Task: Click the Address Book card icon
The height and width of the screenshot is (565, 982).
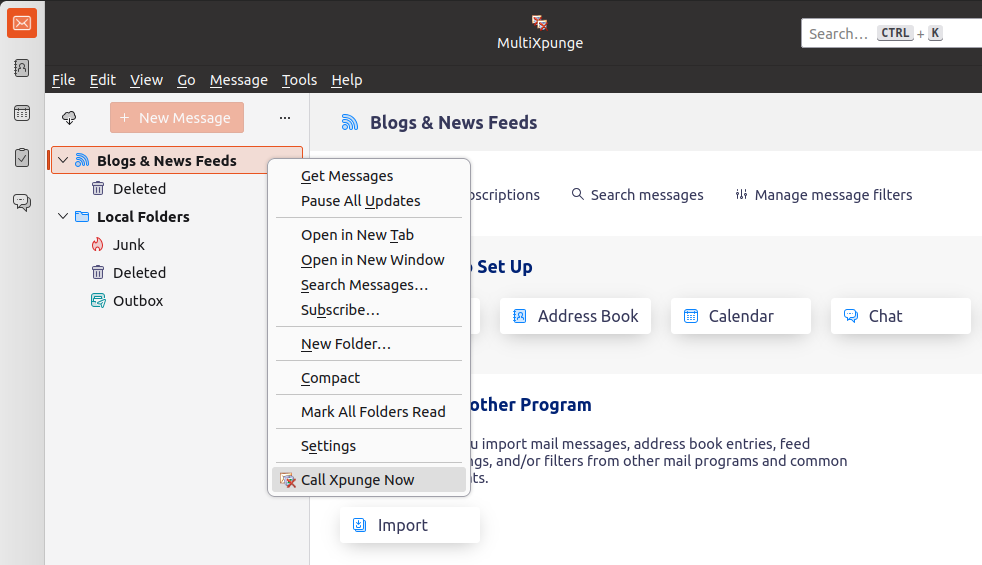Action: [520, 316]
